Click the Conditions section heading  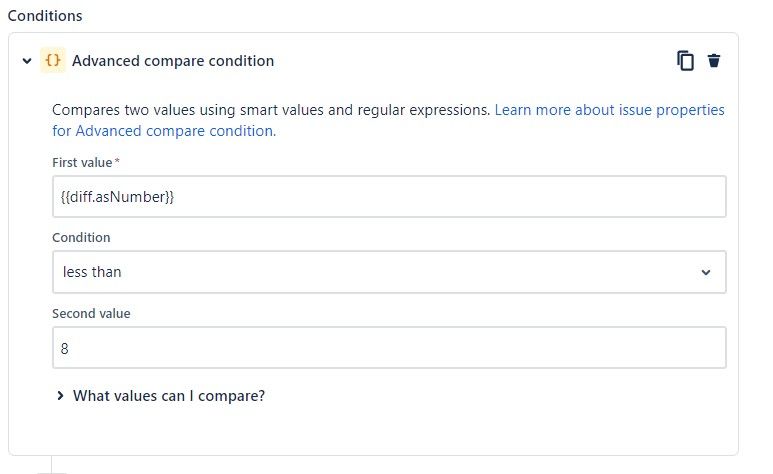[45, 16]
